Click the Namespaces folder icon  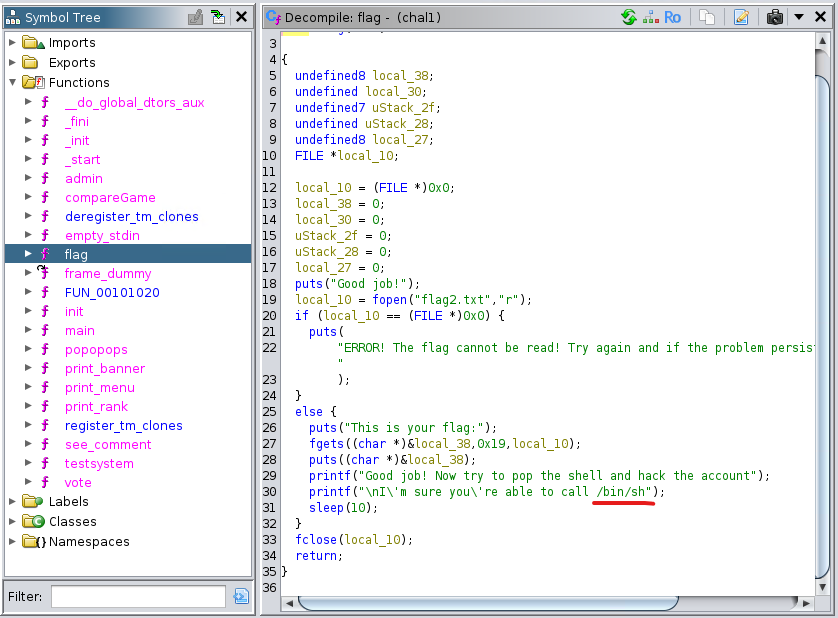click(x=34, y=542)
